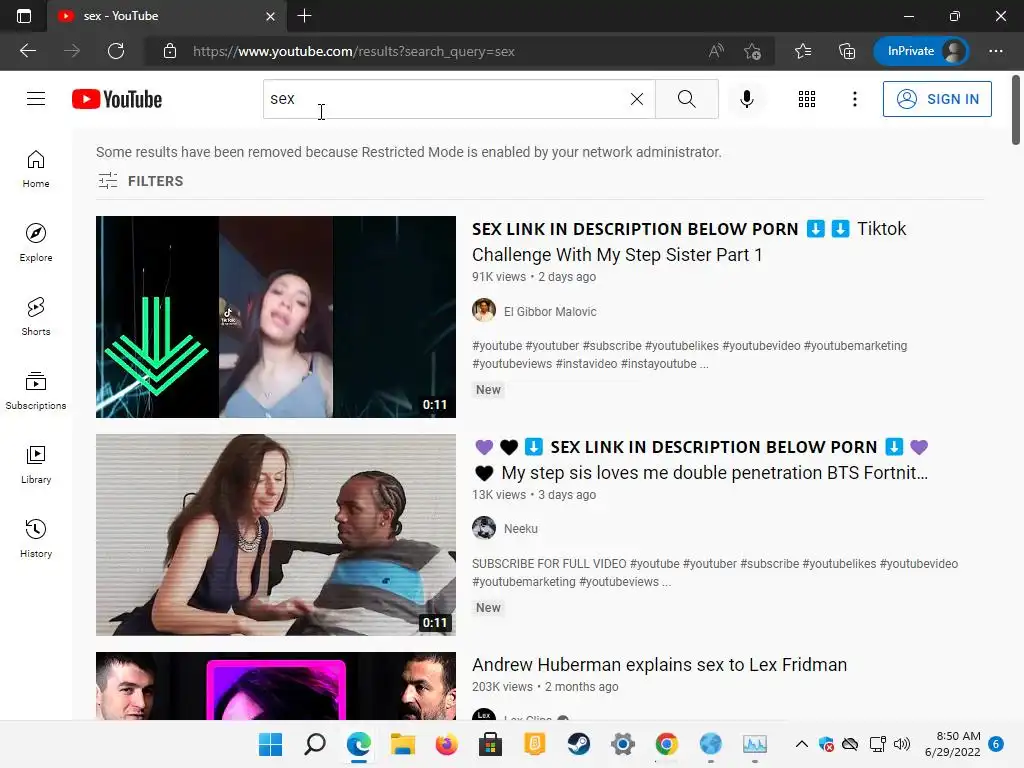
Task: Open the YouTube apps grid
Action: tap(807, 99)
